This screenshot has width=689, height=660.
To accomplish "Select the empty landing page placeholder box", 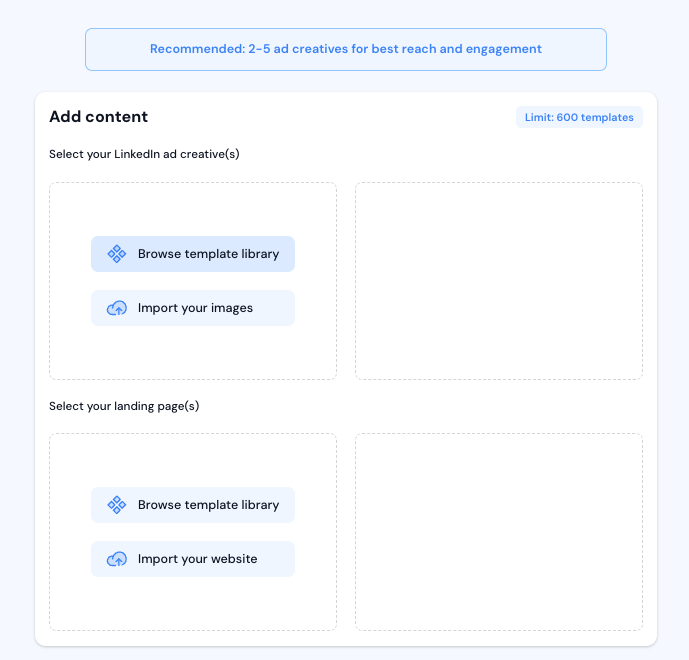I will point(499,532).
